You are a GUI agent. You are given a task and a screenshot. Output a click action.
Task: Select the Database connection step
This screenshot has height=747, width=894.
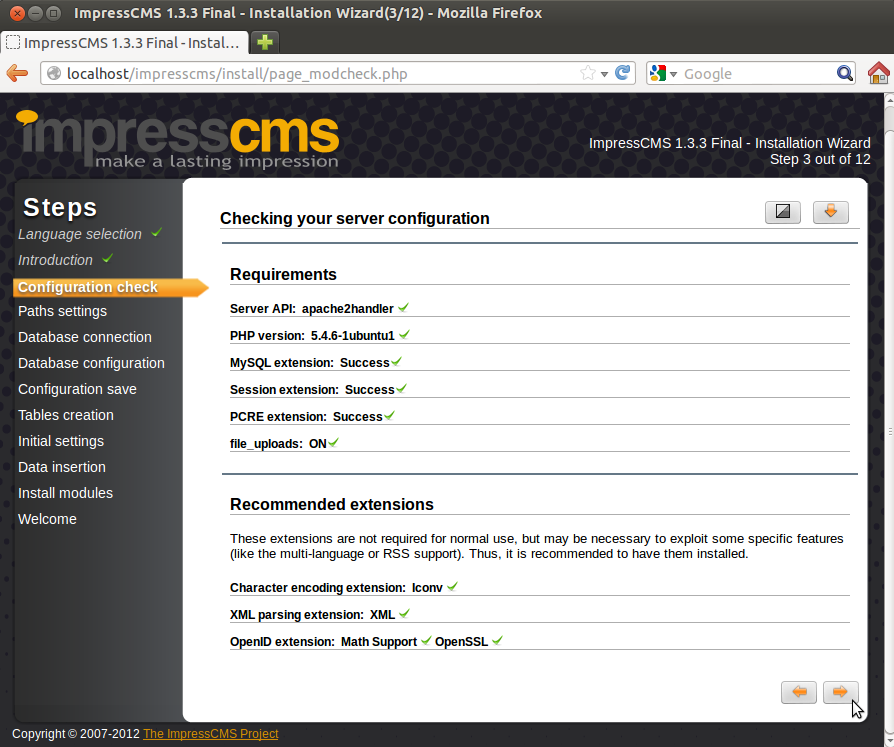85,337
